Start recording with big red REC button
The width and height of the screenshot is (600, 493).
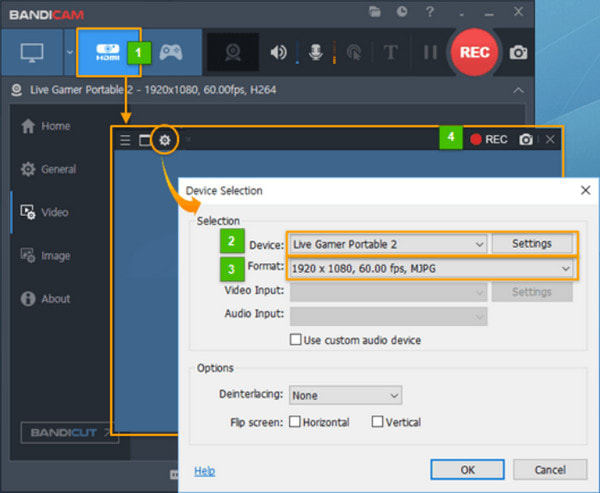pyautogui.click(x=474, y=52)
